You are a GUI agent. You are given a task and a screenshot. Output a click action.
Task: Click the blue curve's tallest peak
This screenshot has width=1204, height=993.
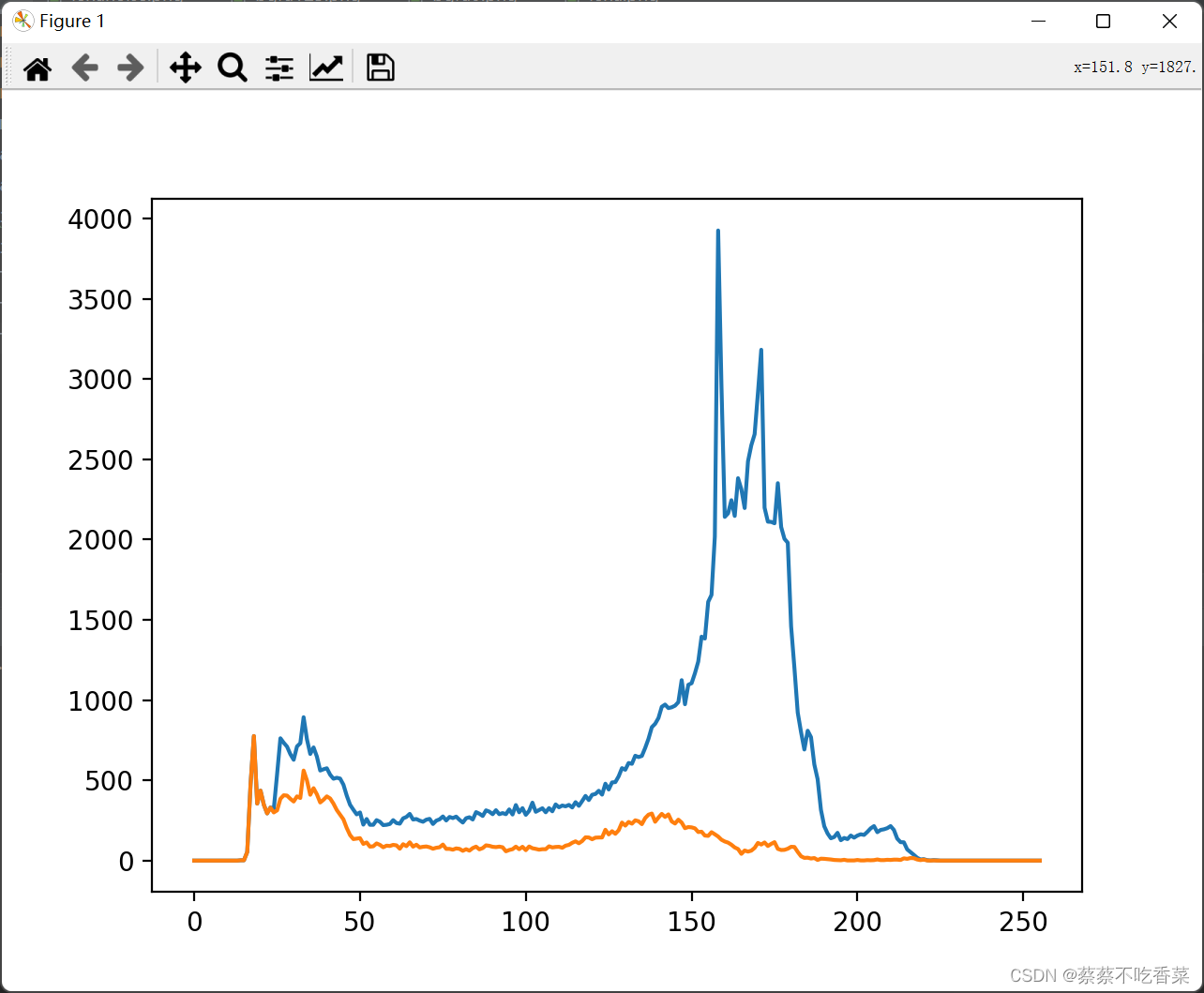[718, 231]
